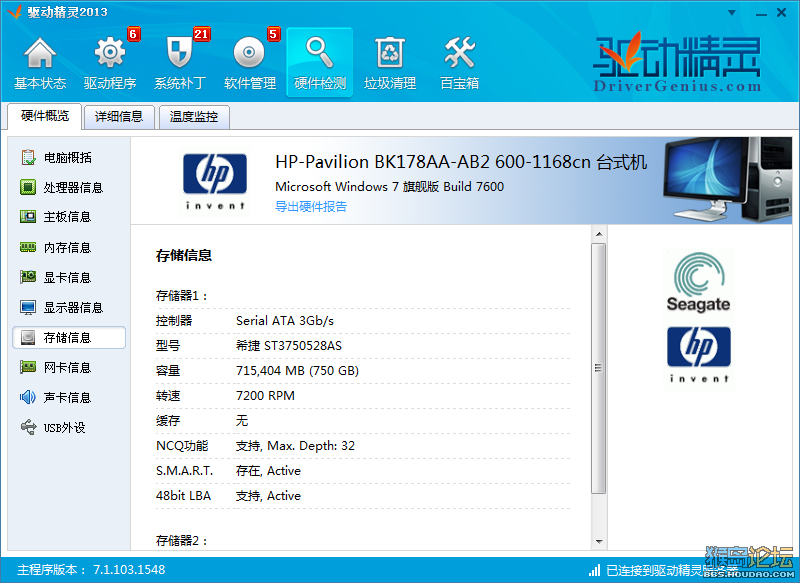The height and width of the screenshot is (583, 800).
Task: Open the 软件管理 disc icon
Action: pyautogui.click(x=249, y=53)
